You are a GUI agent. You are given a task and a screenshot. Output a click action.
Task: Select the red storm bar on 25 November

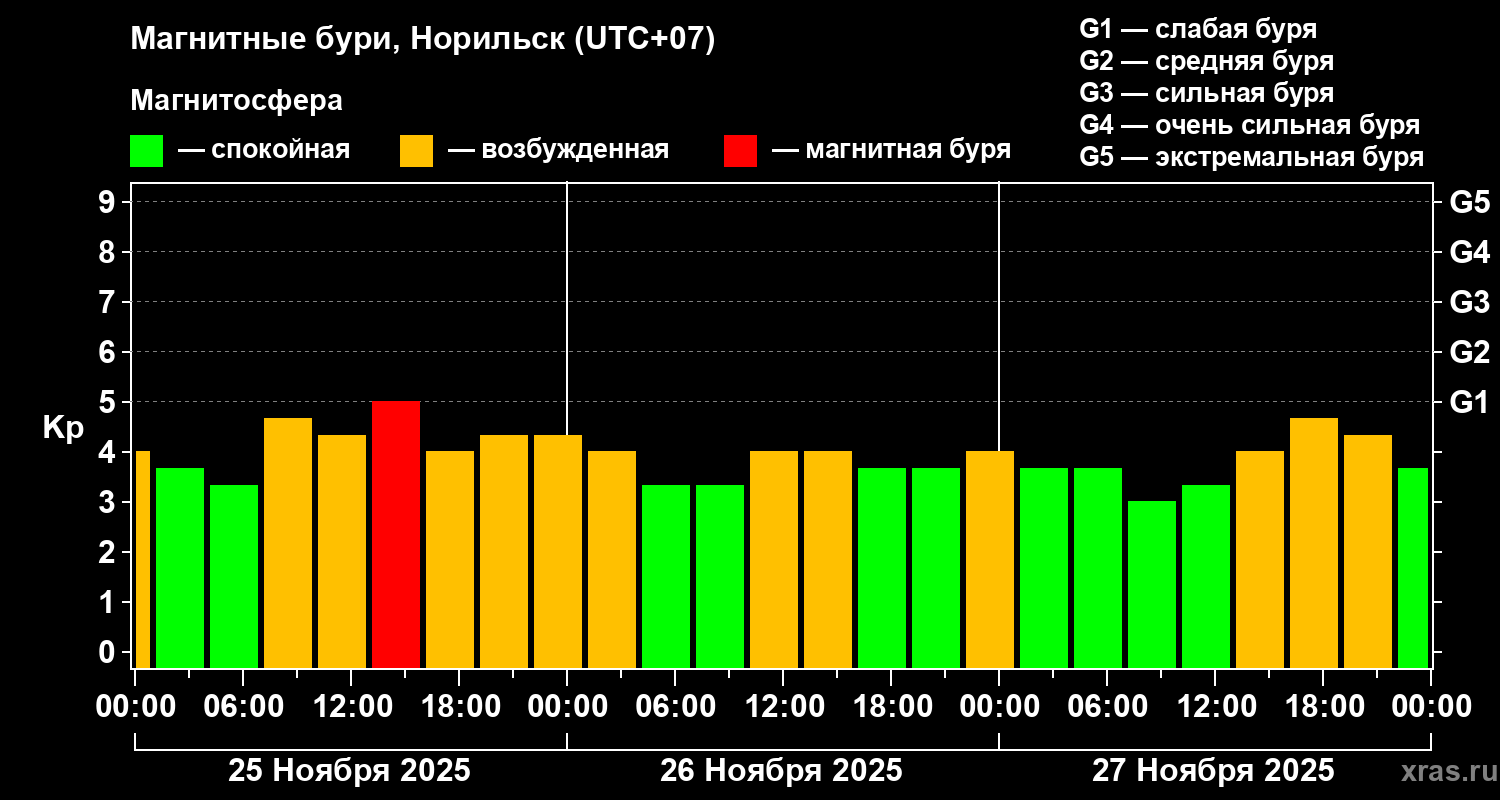pos(396,534)
